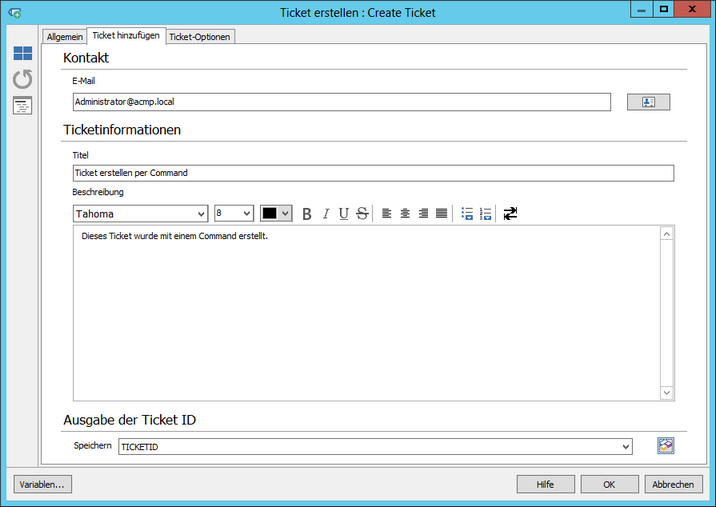Toggle bold formatting
716x507 pixels.
coord(307,214)
